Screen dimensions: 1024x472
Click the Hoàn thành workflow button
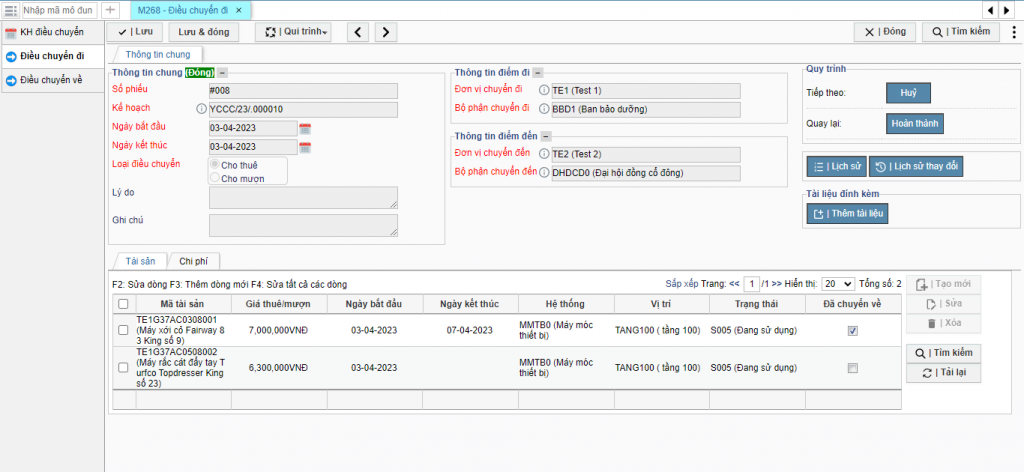pos(915,123)
